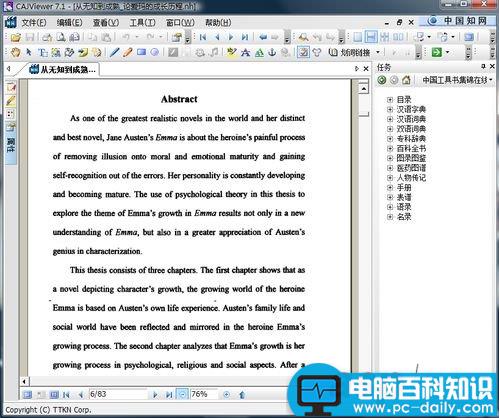Expand the 名录 tree node
The width and height of the screenshot is (499, 418).
coord(389,217)
